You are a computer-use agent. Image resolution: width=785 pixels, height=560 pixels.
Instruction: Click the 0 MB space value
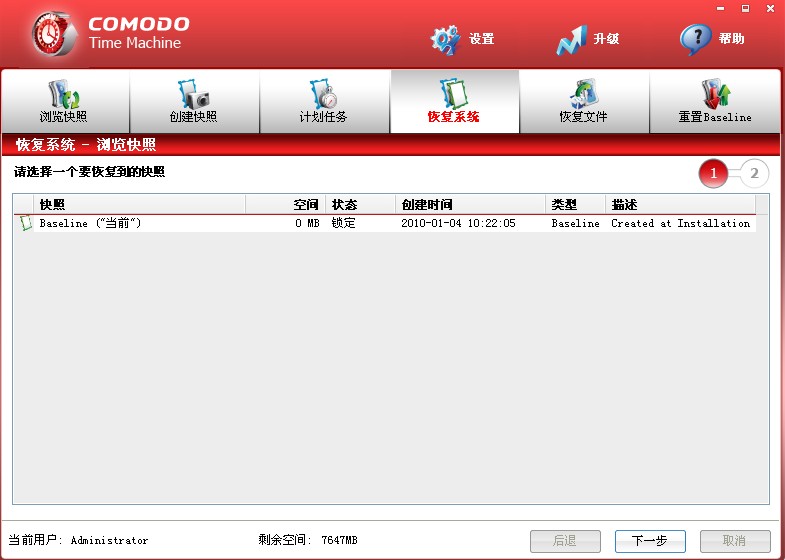[x=307, y=223]
